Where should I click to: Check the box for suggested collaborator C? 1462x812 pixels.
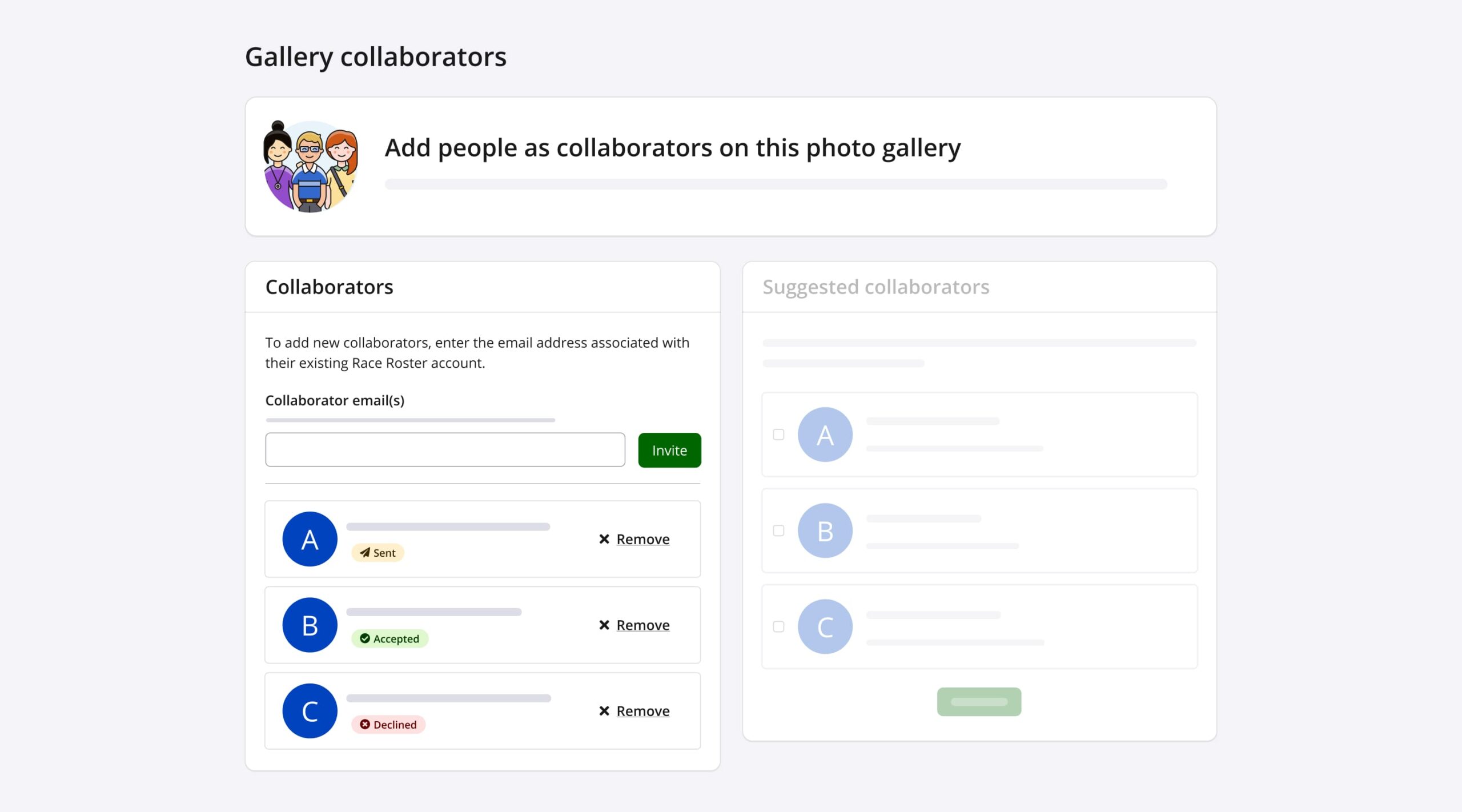point(778,626)
